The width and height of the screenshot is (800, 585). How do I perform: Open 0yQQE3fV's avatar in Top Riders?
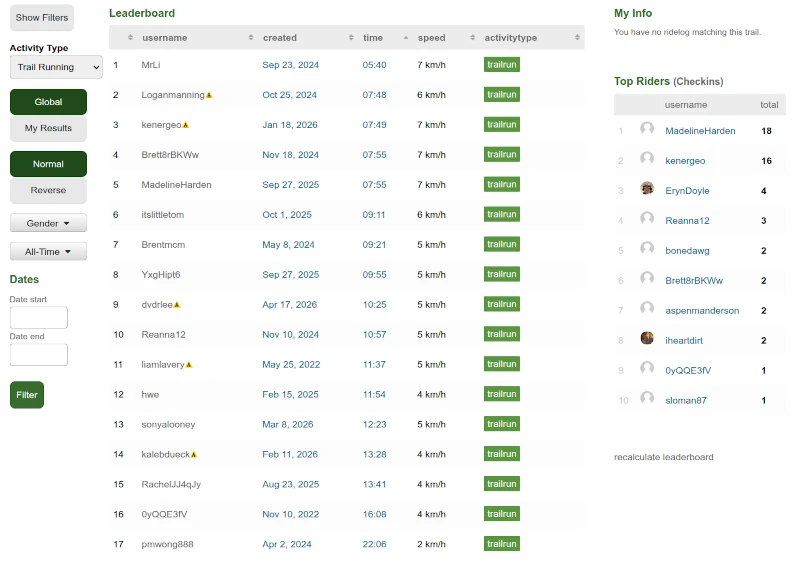point(647,368)
